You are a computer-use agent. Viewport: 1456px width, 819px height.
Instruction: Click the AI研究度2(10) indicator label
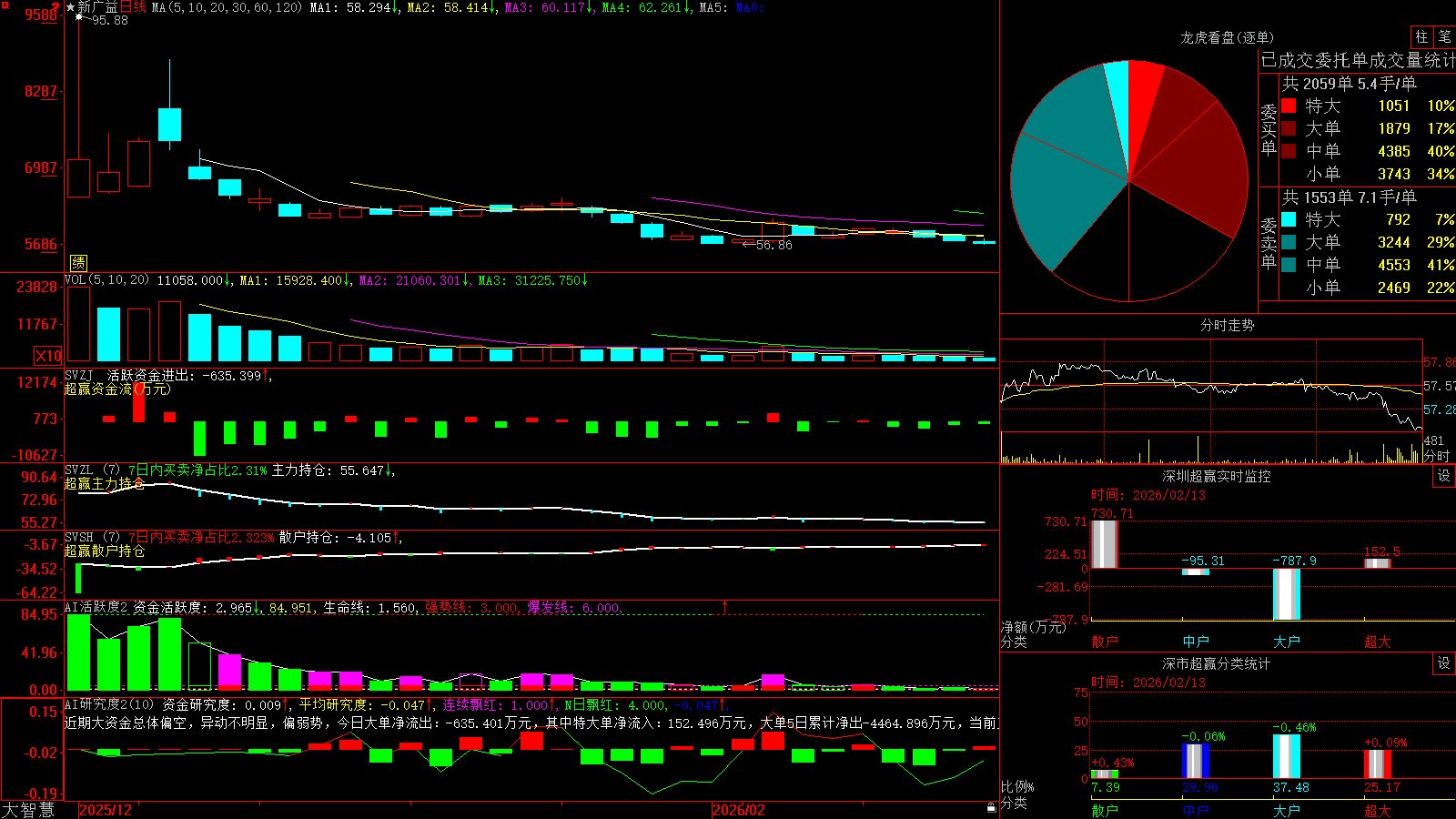coord(109,704)
